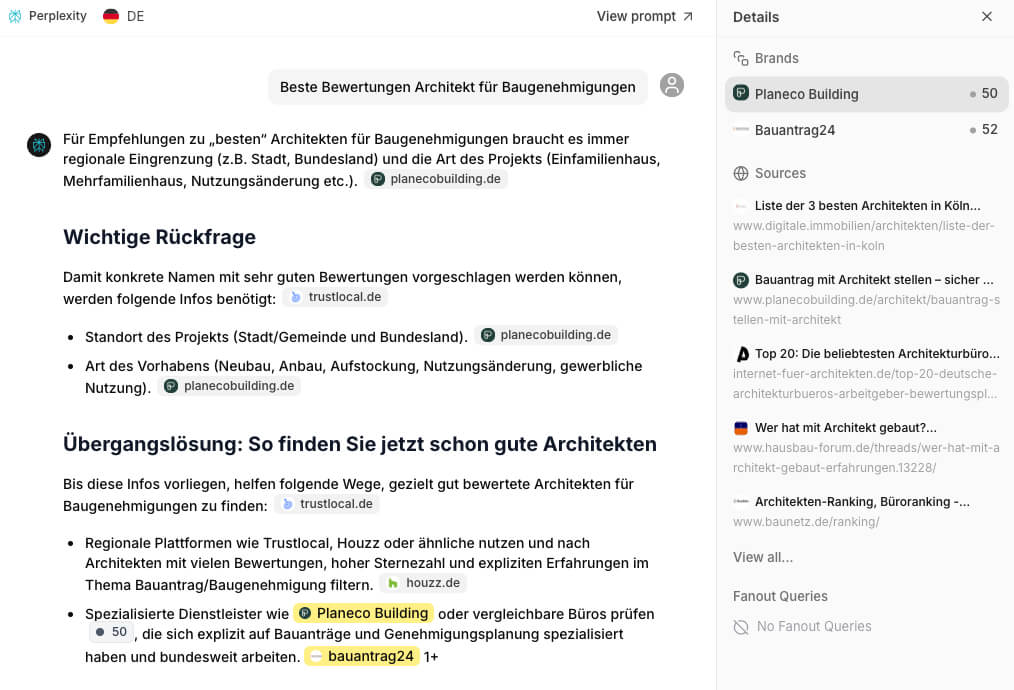Click the No Fanout Queries icon
The height and width of the screenshot is (690, 1014).
741,627
